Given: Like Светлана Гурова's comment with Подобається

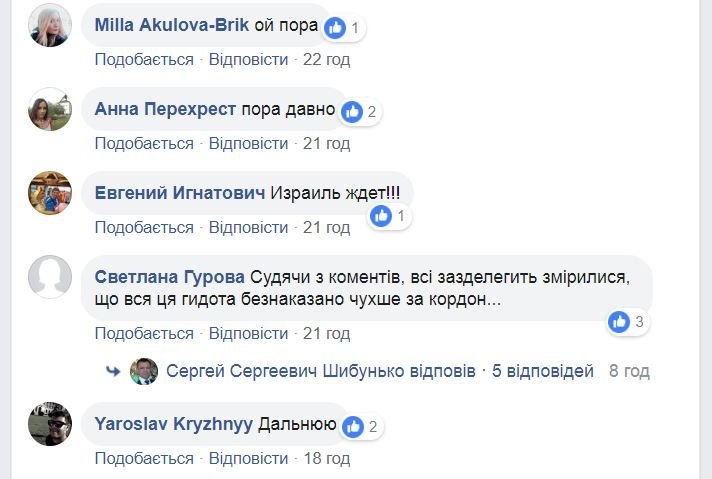Looking at the screenshot, I should 144,333.
